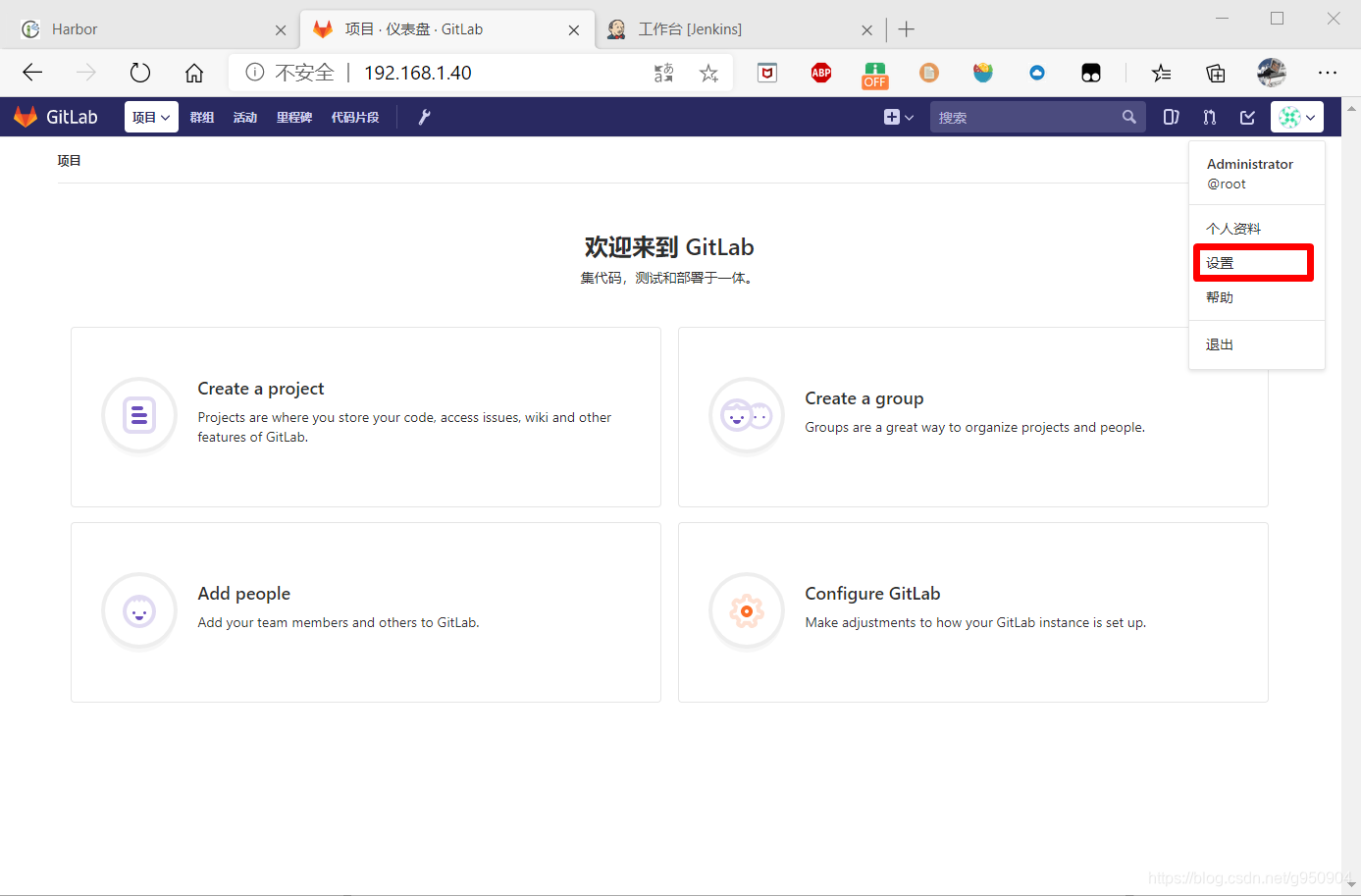This screenshot has width=1361, height=896.
Task: Reload the current page
Action: [x=140, y=73]
